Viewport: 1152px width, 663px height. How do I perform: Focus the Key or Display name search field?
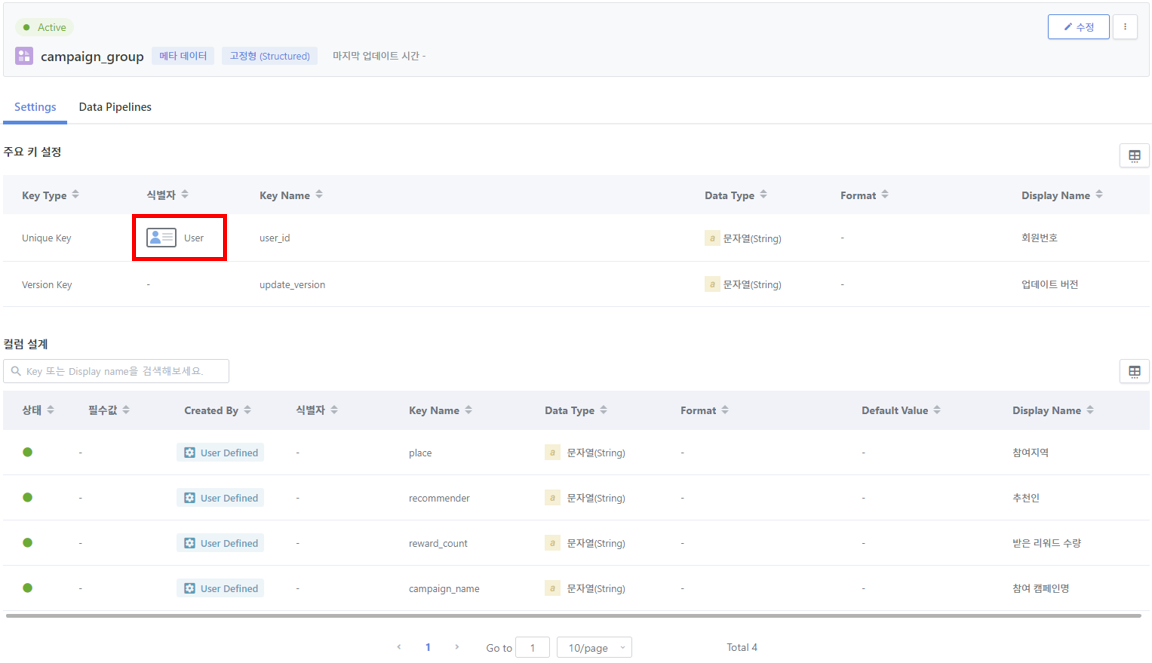tap(116, 371)
